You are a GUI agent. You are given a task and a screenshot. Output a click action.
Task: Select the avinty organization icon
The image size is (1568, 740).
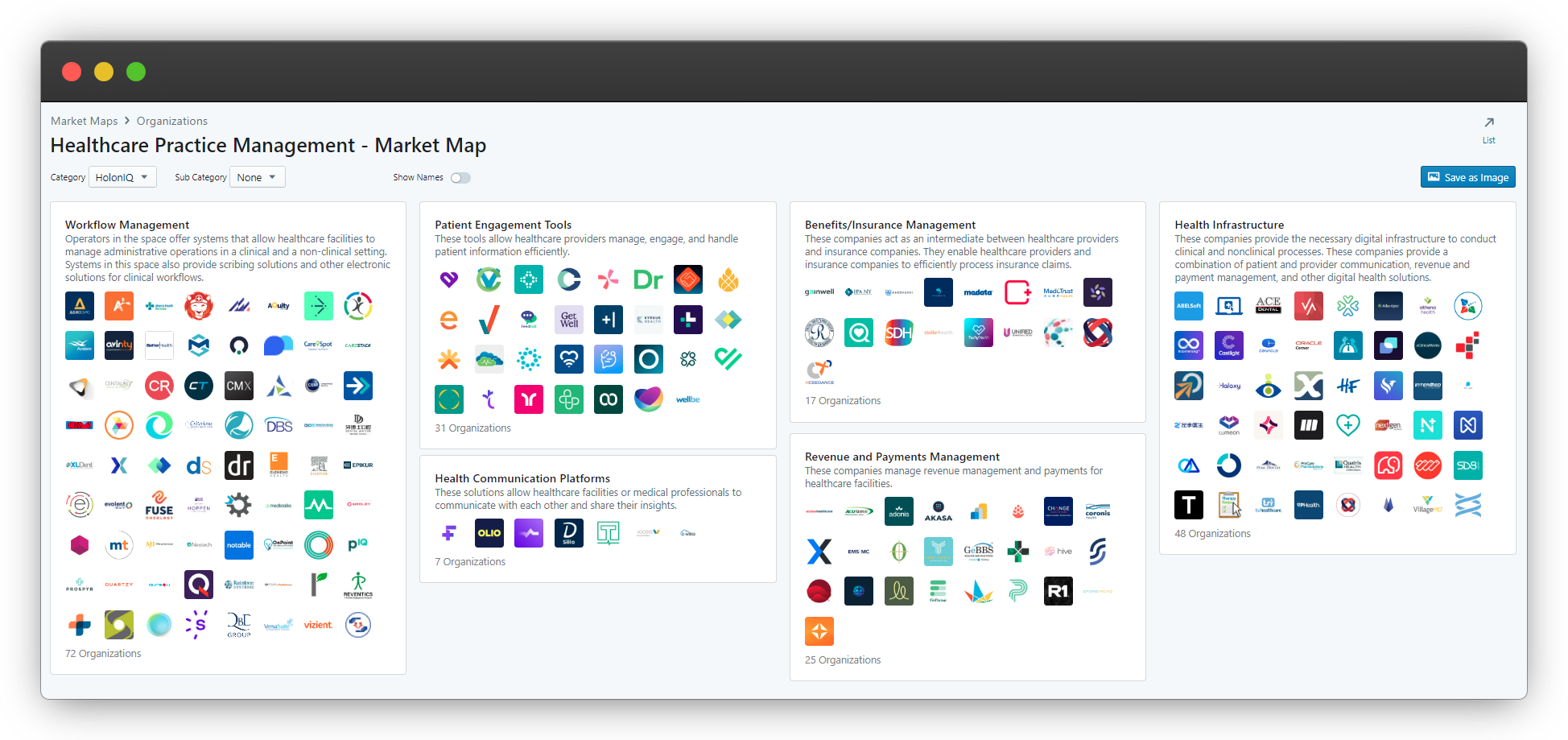[x=119, y=345]
